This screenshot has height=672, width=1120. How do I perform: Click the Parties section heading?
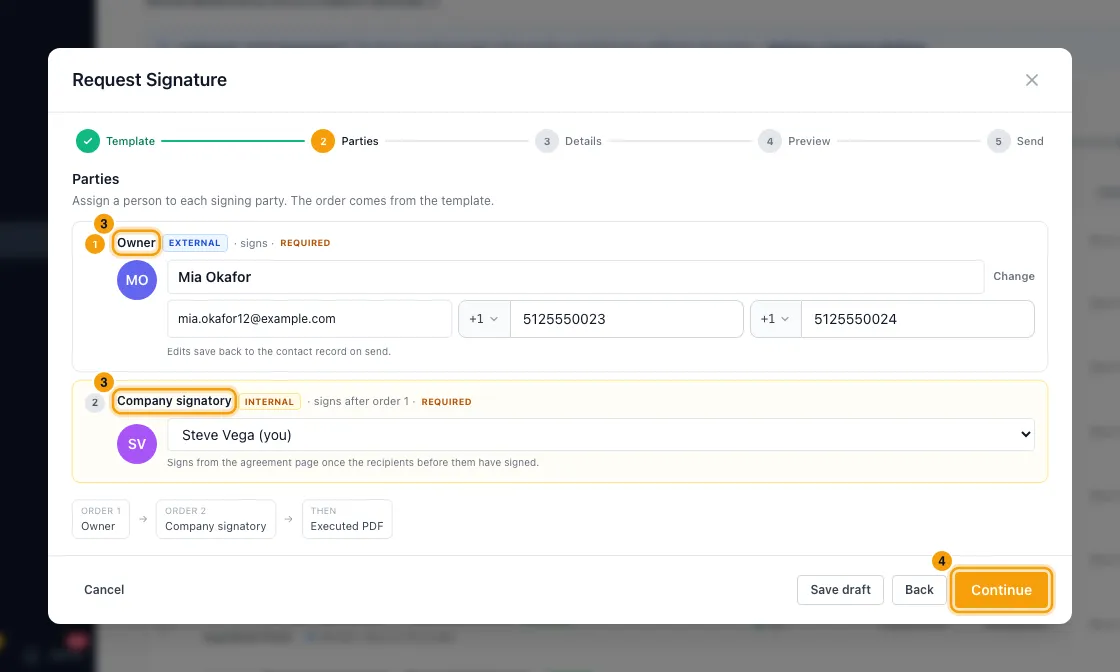pos(96,179)
